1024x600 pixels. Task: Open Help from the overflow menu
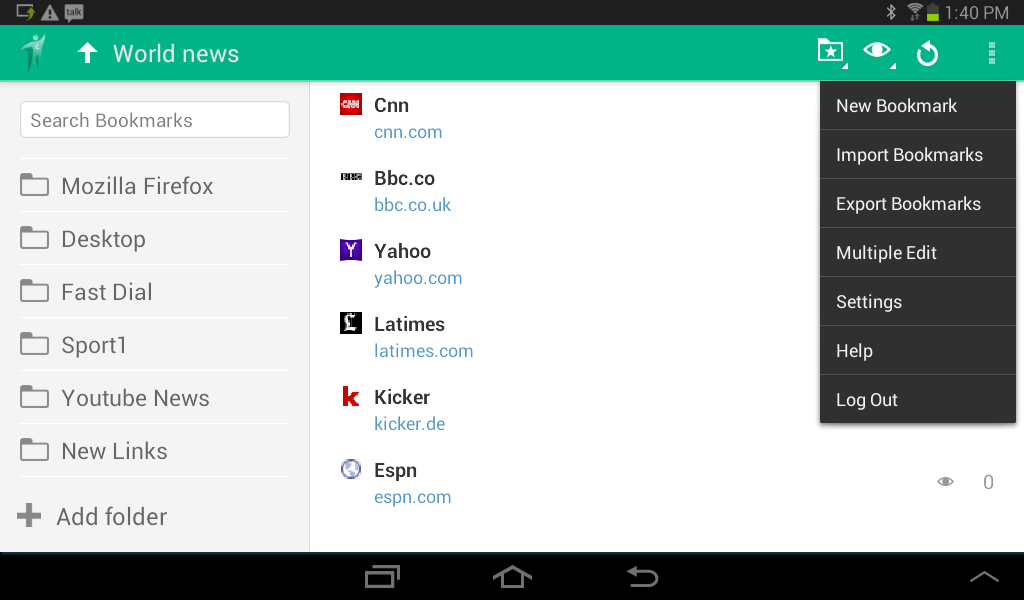pyautogui.click(x=918, y=351)
